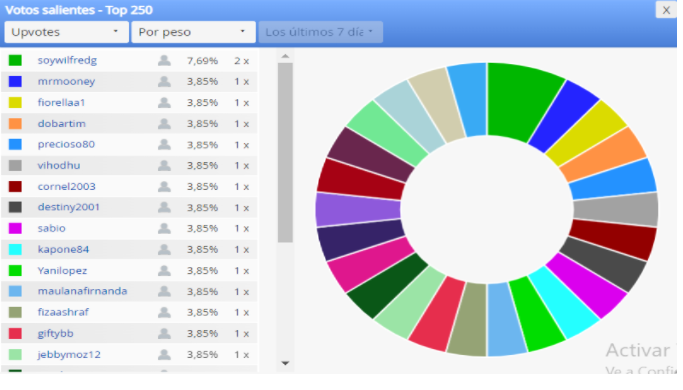Screen dimensions: 683x390
Task: Click the person icon next to kapone84
Action: click(164, 249)
